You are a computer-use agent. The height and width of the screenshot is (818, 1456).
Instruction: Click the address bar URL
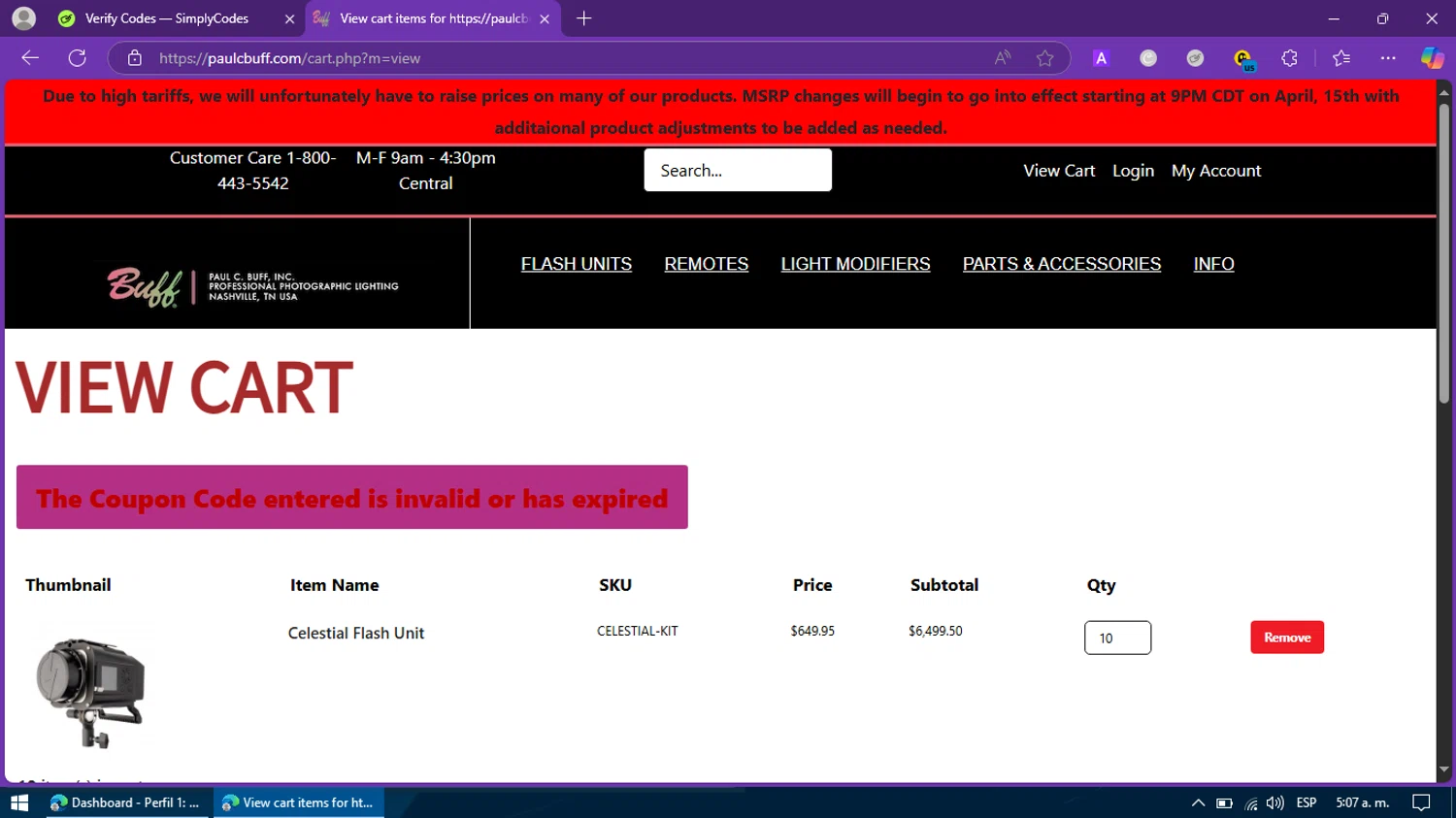(289, 58)
